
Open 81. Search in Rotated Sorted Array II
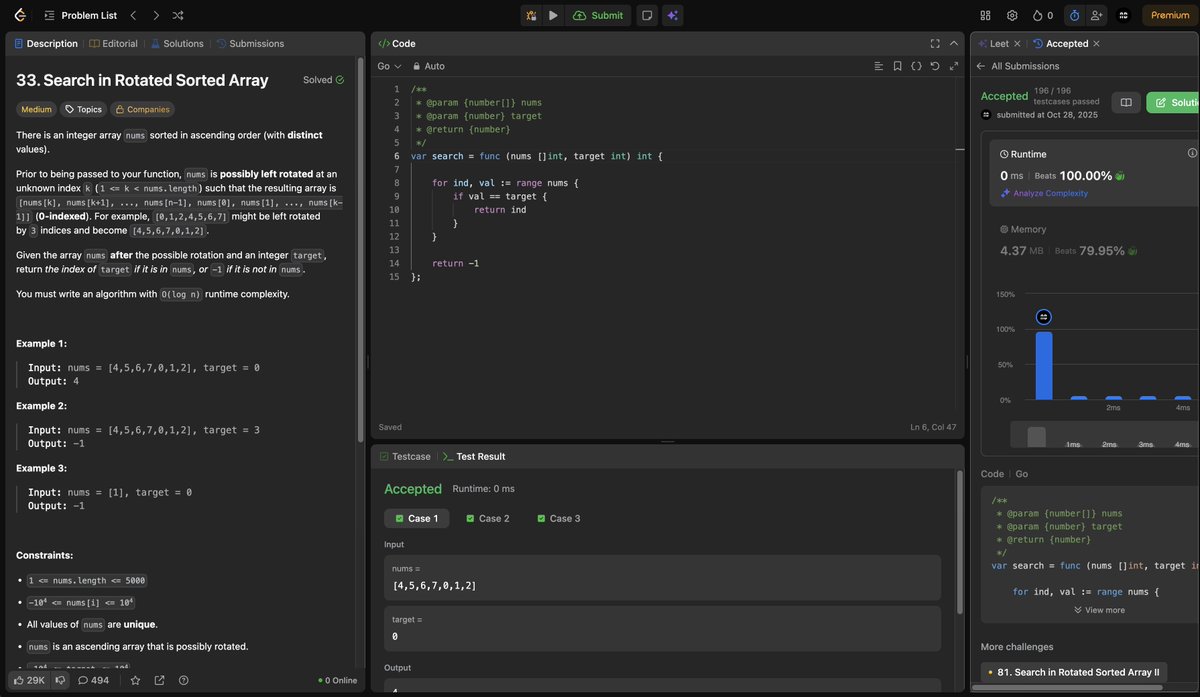(1075, 672)
